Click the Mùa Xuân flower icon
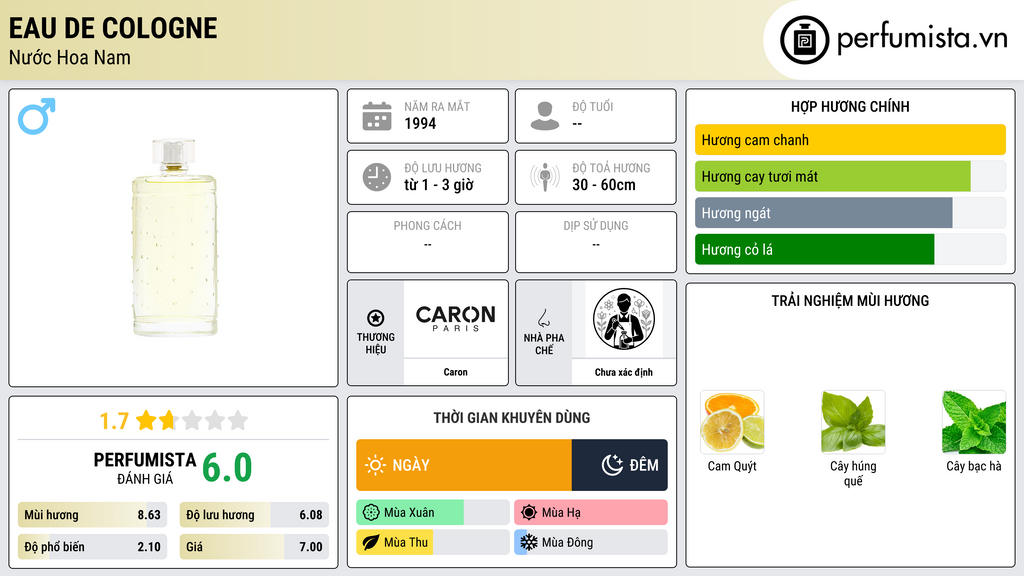 coord(371,513)
